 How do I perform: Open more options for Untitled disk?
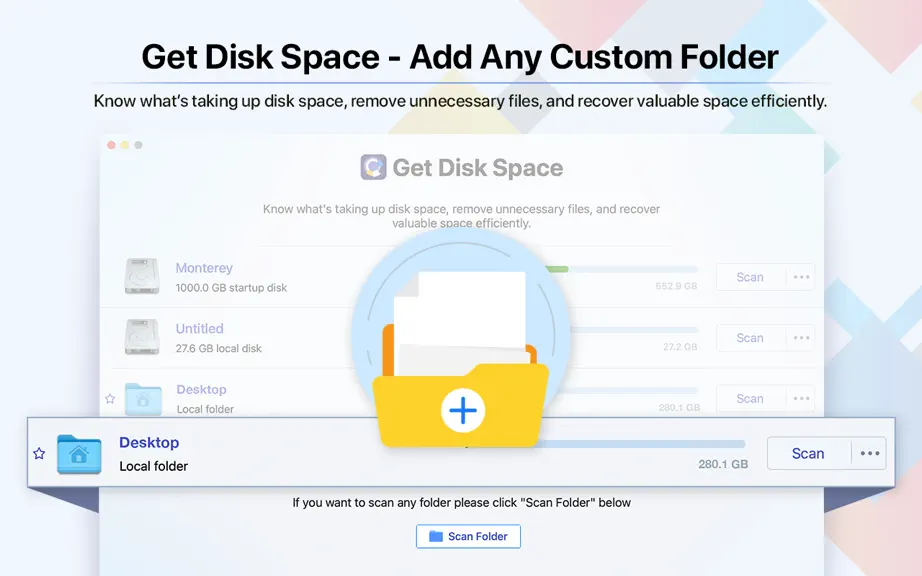tap(801, 337)
